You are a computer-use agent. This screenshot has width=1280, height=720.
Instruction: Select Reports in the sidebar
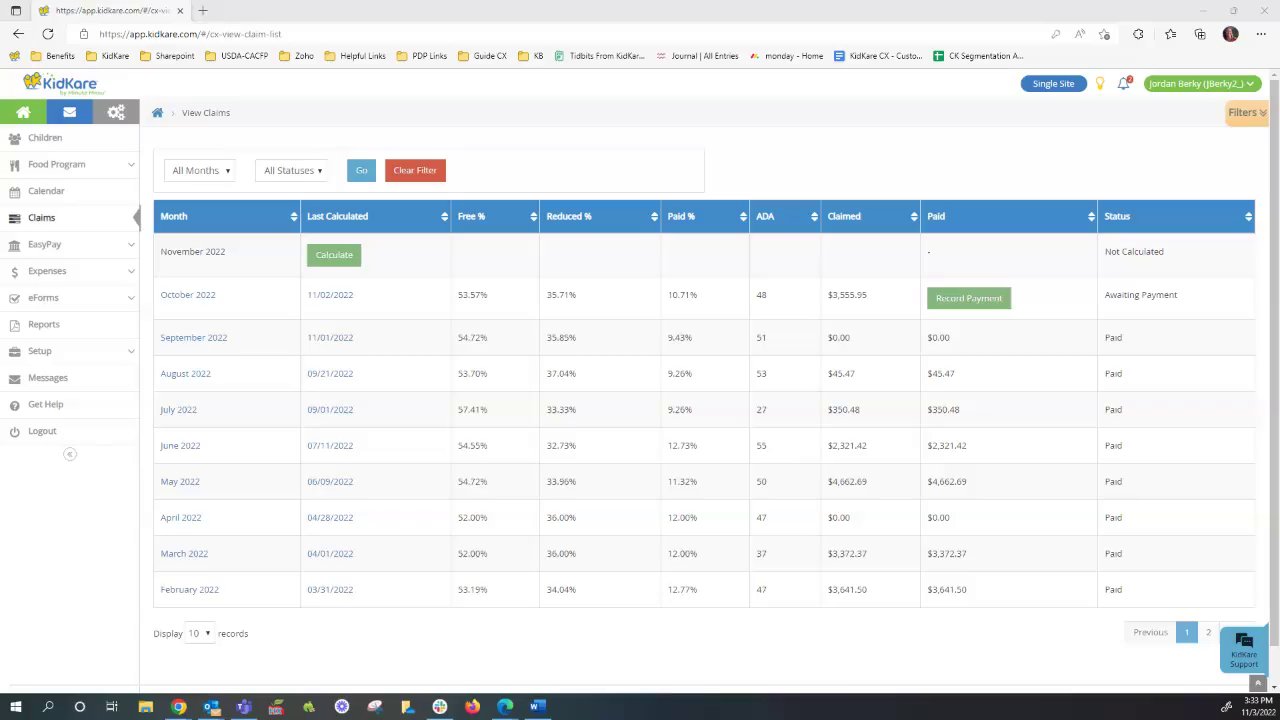coord(44,324)
